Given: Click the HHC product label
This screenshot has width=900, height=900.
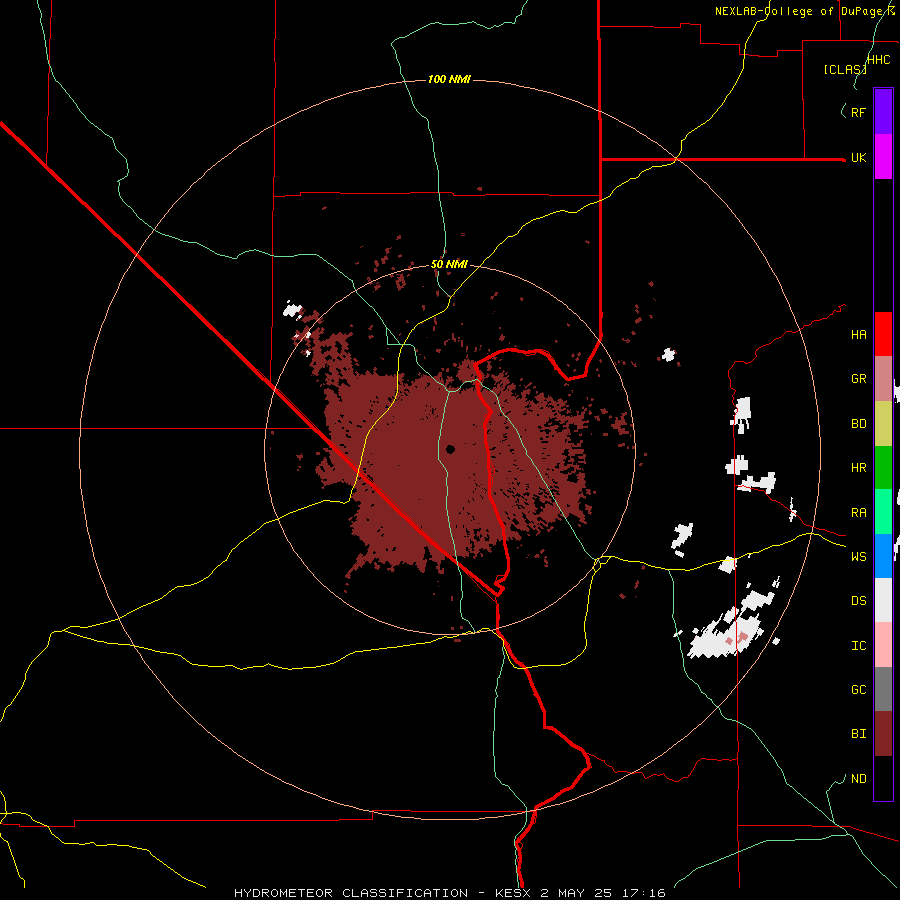Looking at the screenshot, I should tap(879, 60).
